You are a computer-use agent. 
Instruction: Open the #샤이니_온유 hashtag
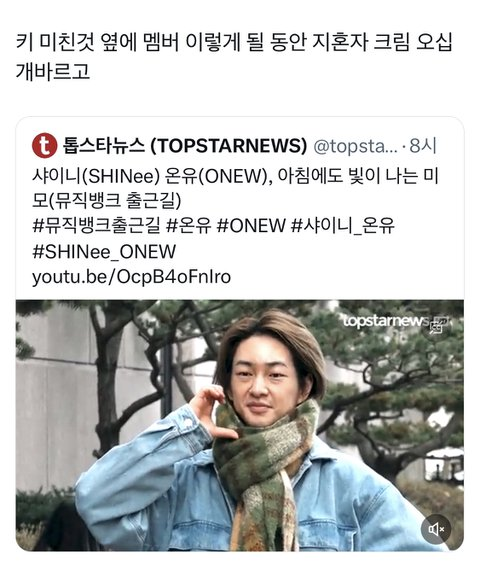pyautogui.click(x=343, y=226)
